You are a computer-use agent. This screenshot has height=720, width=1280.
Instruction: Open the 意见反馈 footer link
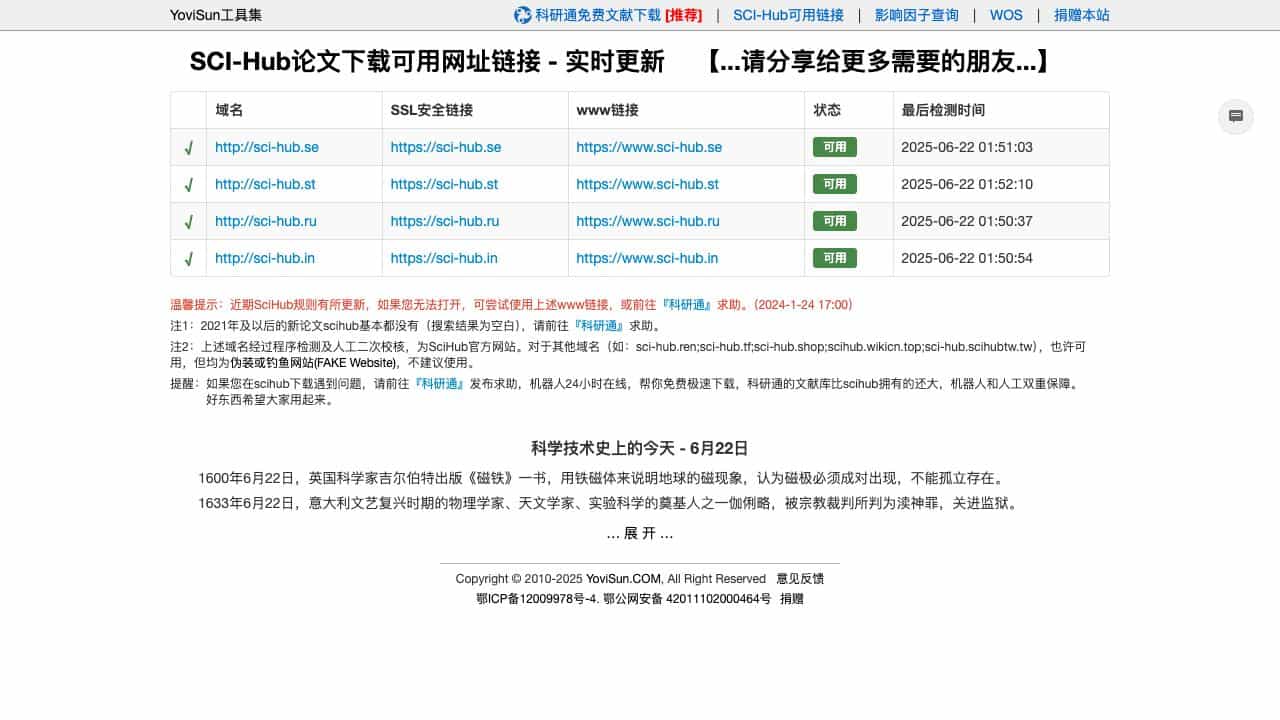(x=800, y=579)
